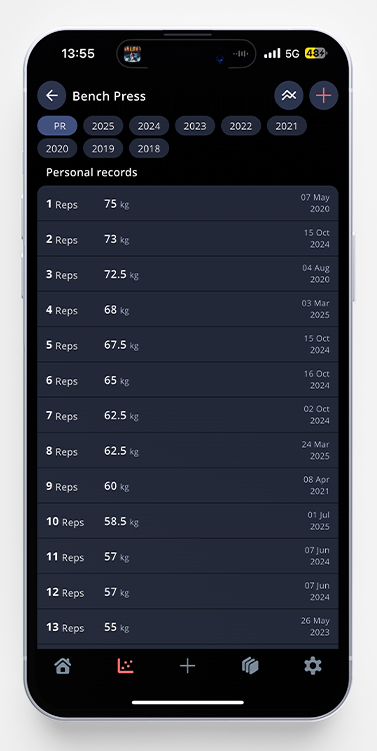
Task: Select the PR filter chip
Action: coord(57,126)
